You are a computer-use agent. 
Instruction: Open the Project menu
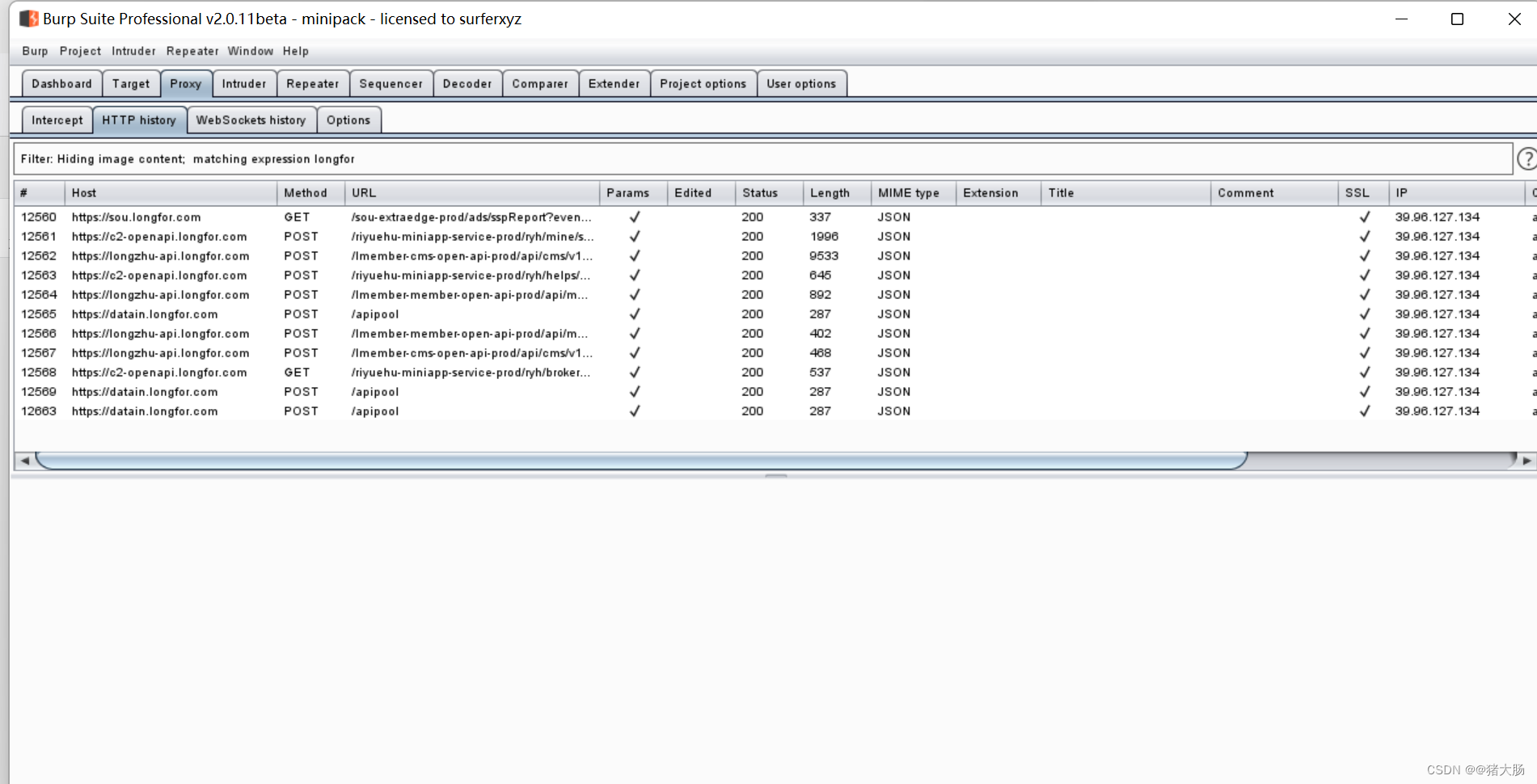(x=80, y=51)
